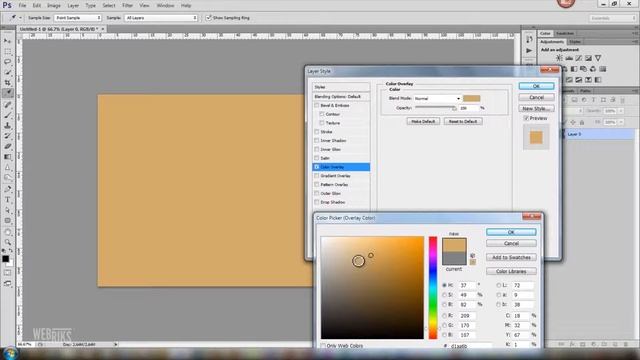Select the Crop tool
This screenshot has width=640, height=360.
[x=7, y=83]
